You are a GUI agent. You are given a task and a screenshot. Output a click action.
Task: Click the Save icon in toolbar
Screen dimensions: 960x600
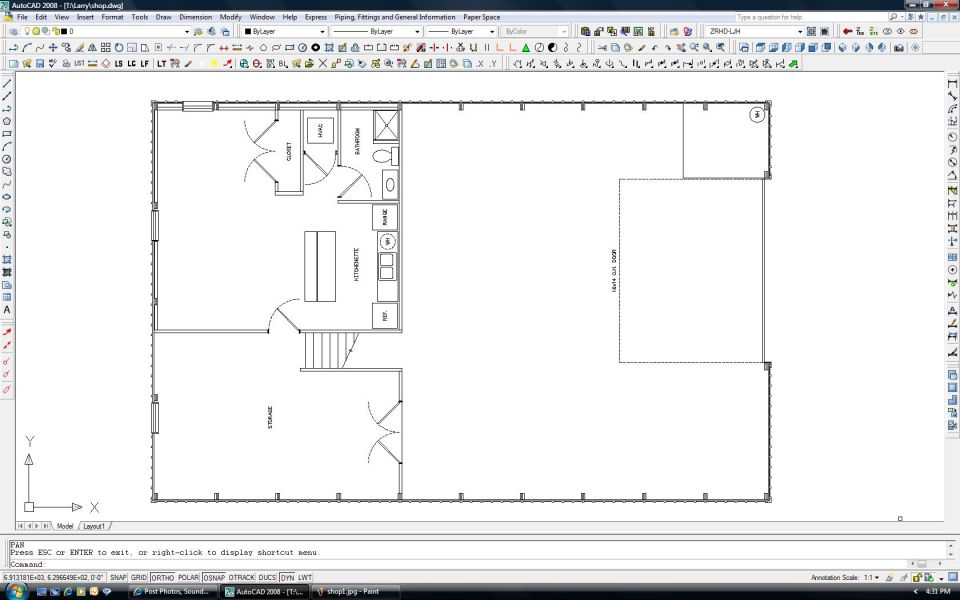[x=40, y=63]
